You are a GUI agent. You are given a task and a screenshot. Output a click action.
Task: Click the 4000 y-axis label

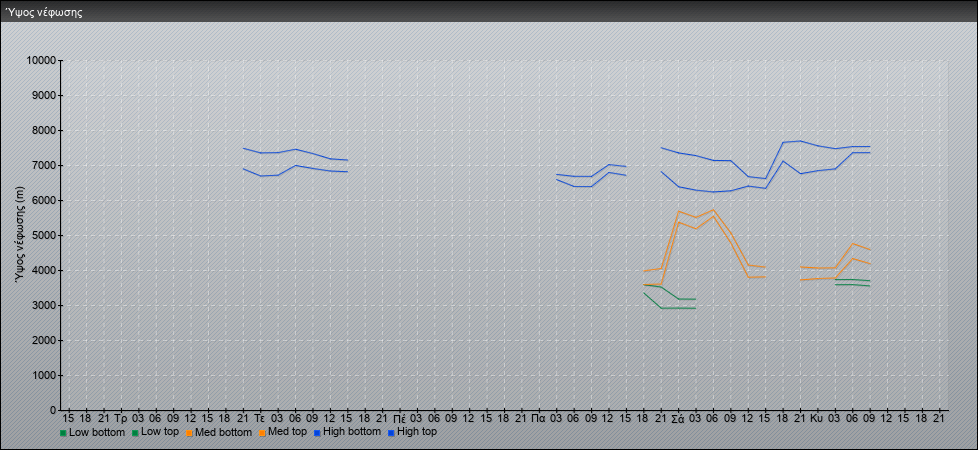tap(44, 270)
